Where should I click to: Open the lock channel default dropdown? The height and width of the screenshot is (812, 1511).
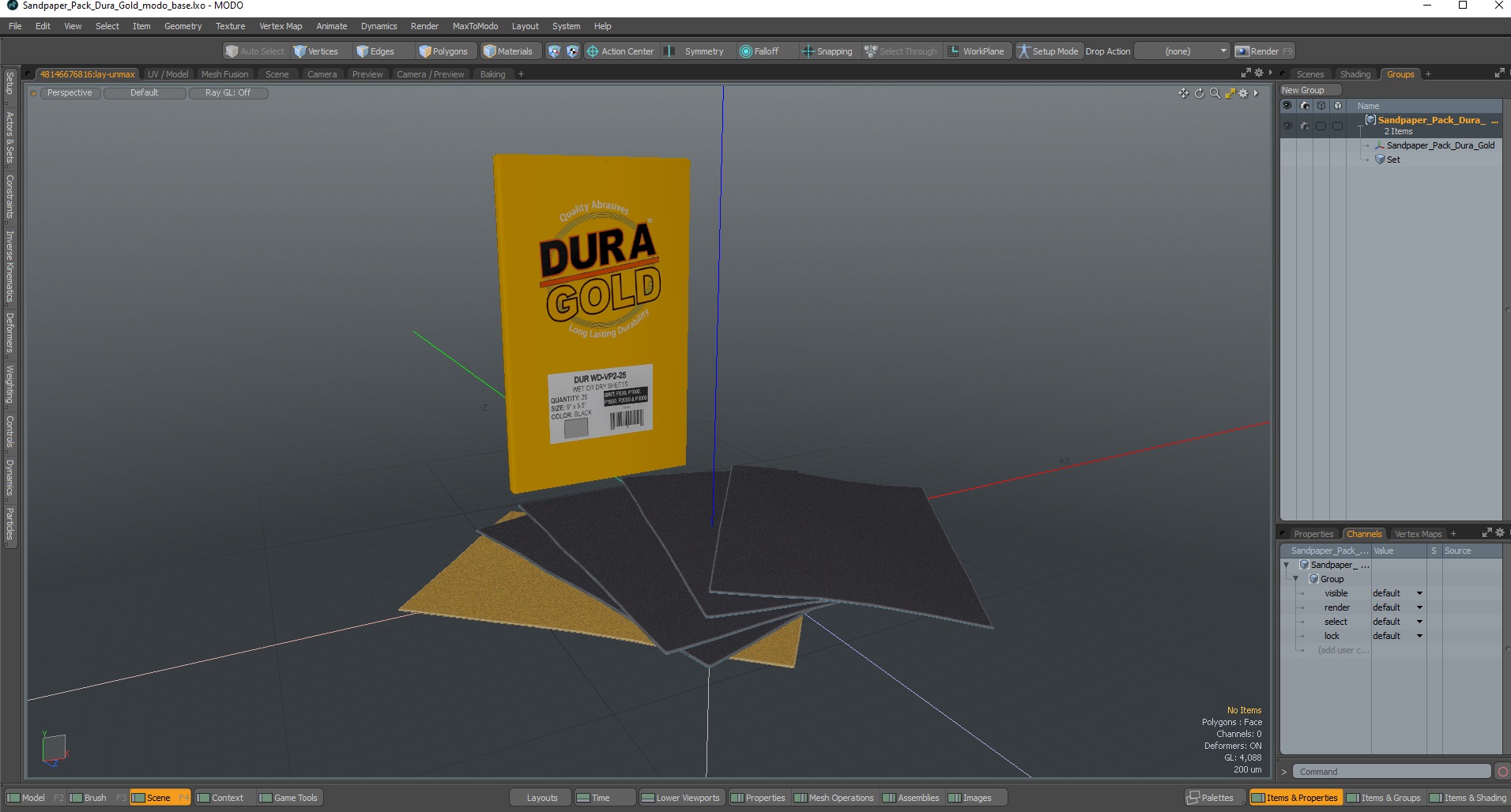click(x=1397, y=636)
